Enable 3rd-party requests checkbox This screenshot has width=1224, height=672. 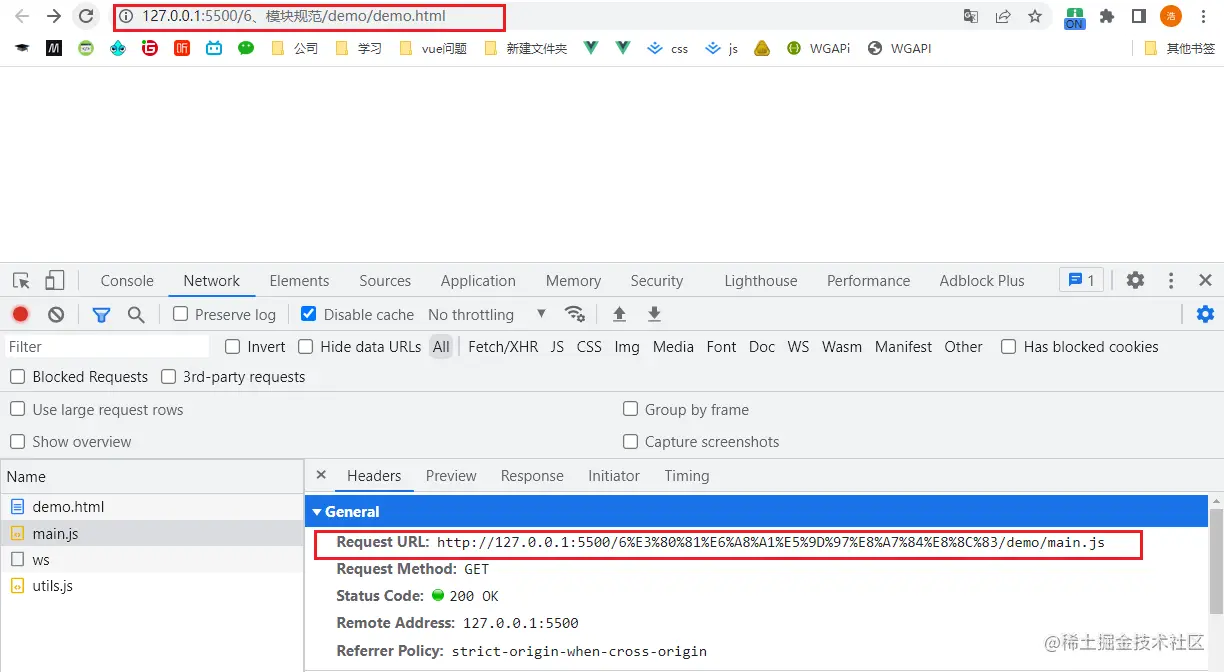pyautogui.click(x=168, y=377)
